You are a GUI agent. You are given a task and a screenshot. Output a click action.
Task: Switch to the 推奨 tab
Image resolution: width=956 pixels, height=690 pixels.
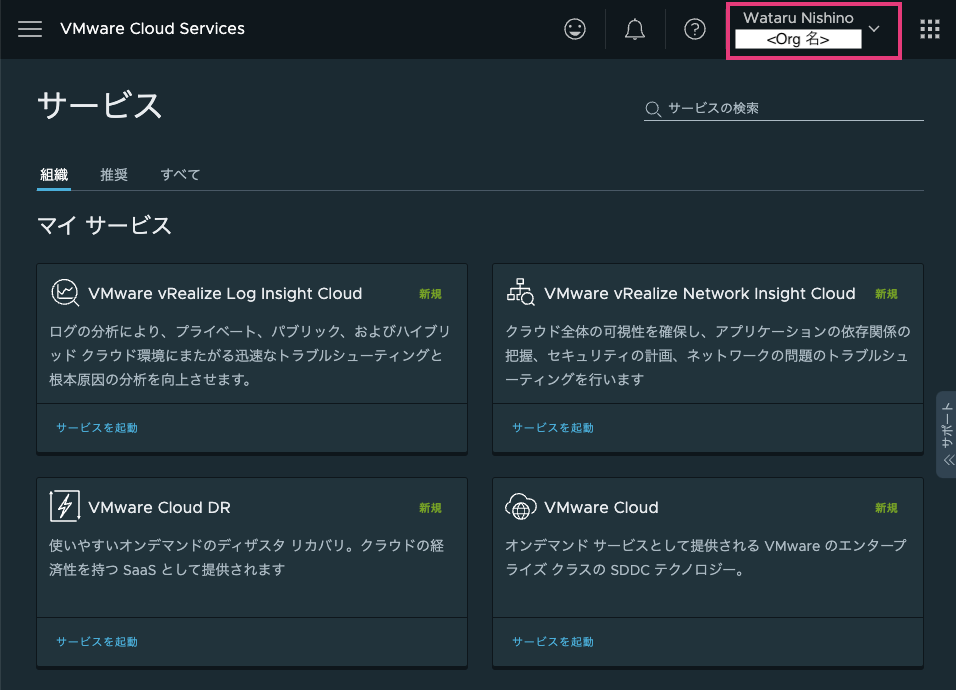(x=115, y=174)
